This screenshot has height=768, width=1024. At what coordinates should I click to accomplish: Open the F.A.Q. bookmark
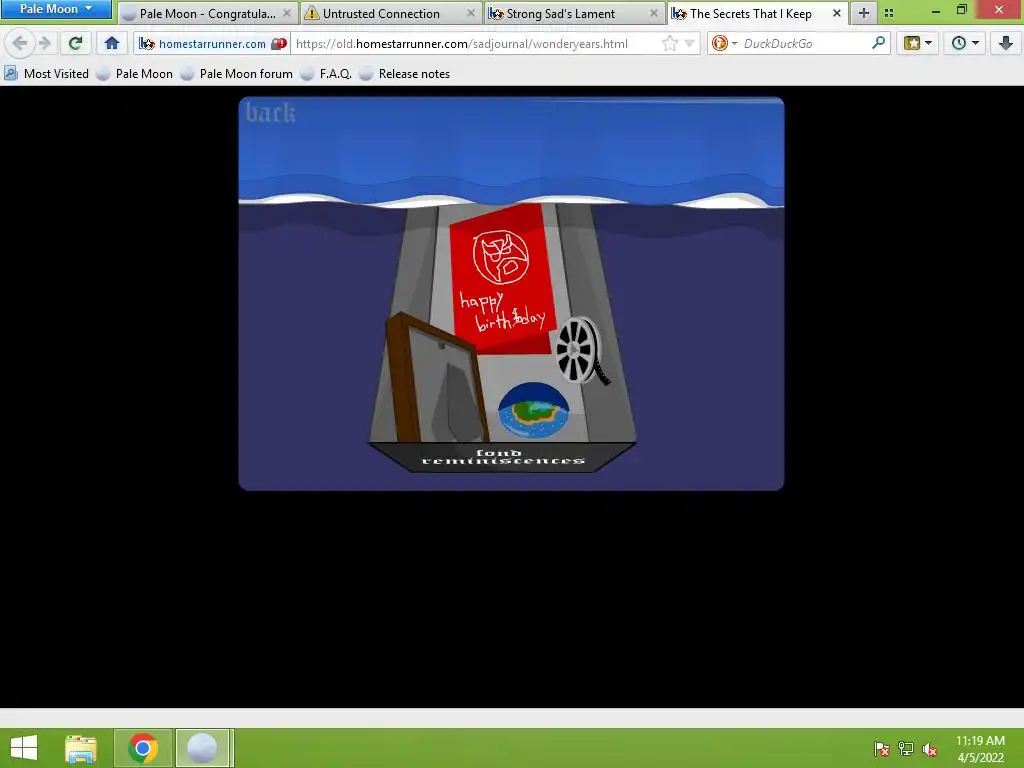click(x=326, y=74)
